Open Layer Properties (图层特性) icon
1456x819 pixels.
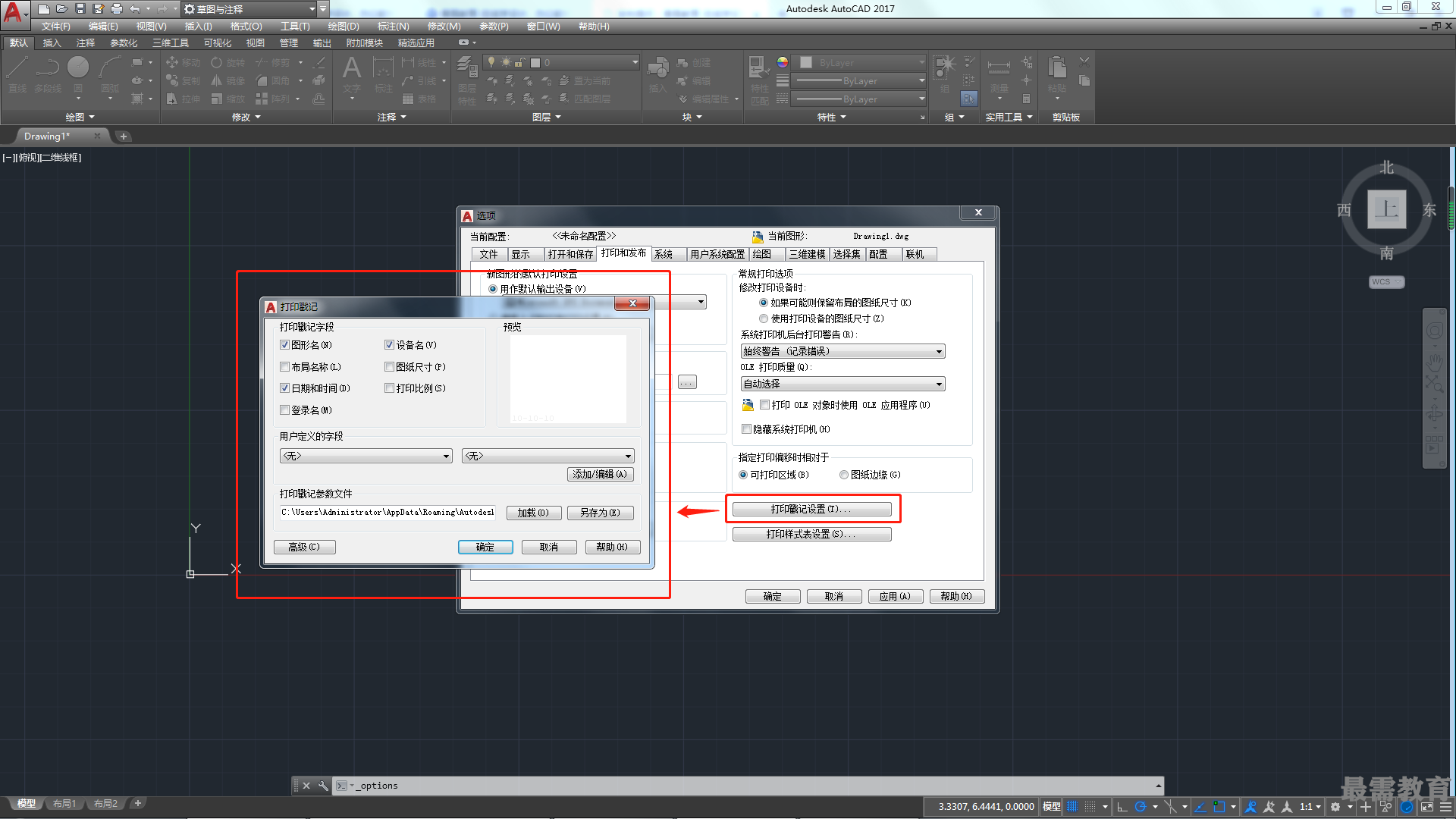pos(467,80)
